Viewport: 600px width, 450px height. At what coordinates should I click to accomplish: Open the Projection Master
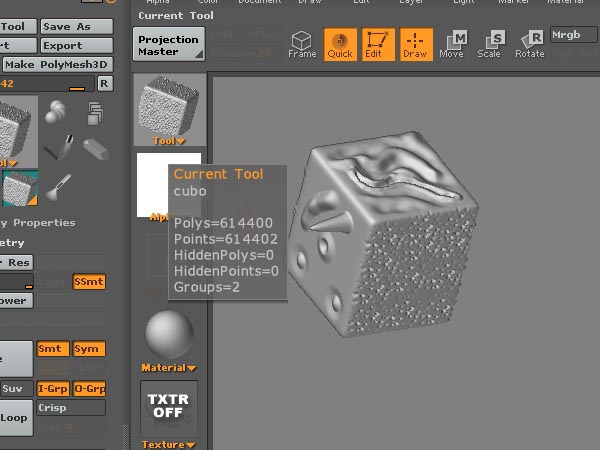(x=168, y=44)
